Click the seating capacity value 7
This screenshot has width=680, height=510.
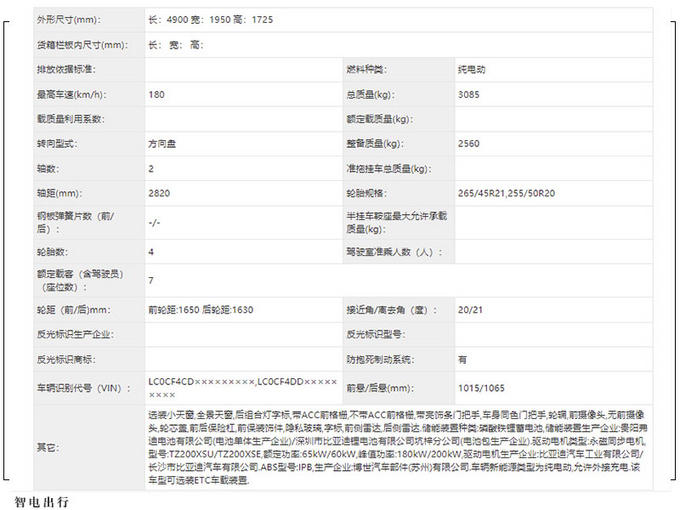point(151,280)
